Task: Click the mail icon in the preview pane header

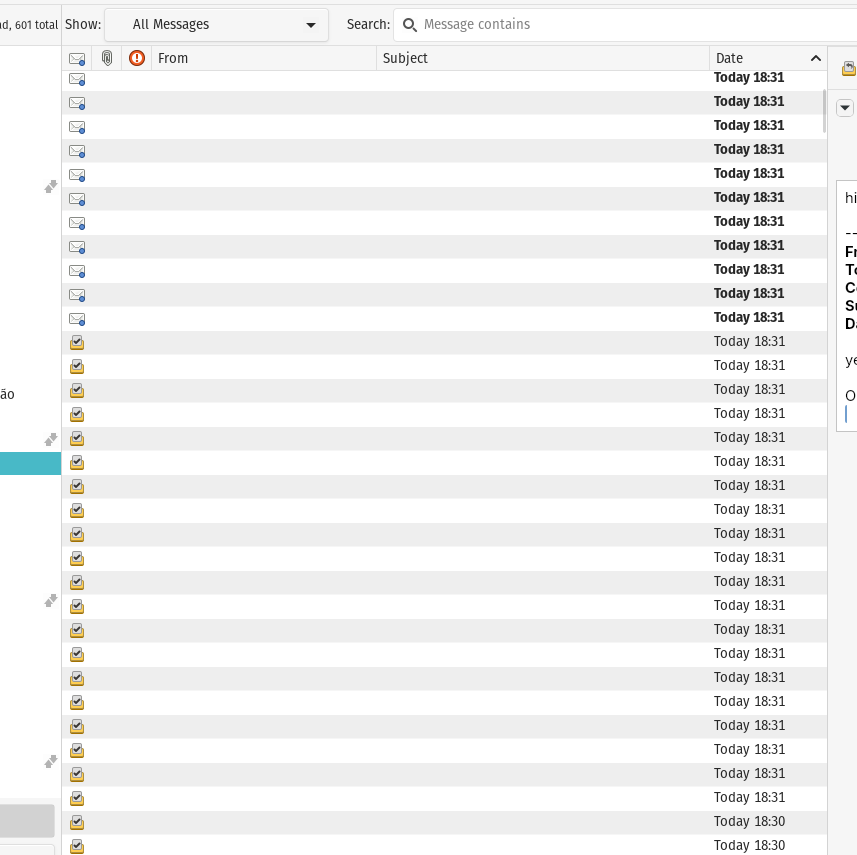Action: pos(849,68)
